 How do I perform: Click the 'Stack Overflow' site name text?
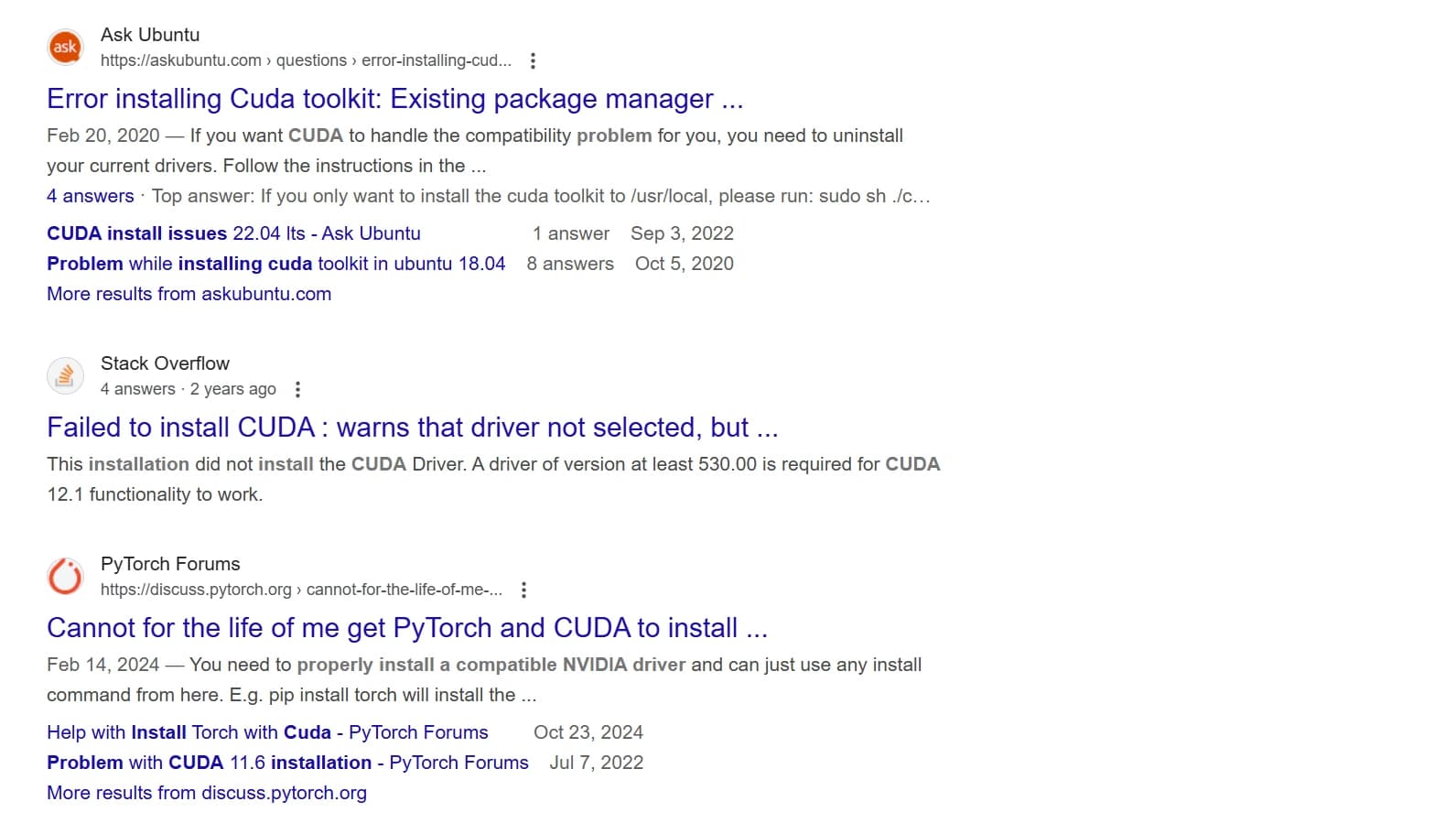(x=165, y=363)
